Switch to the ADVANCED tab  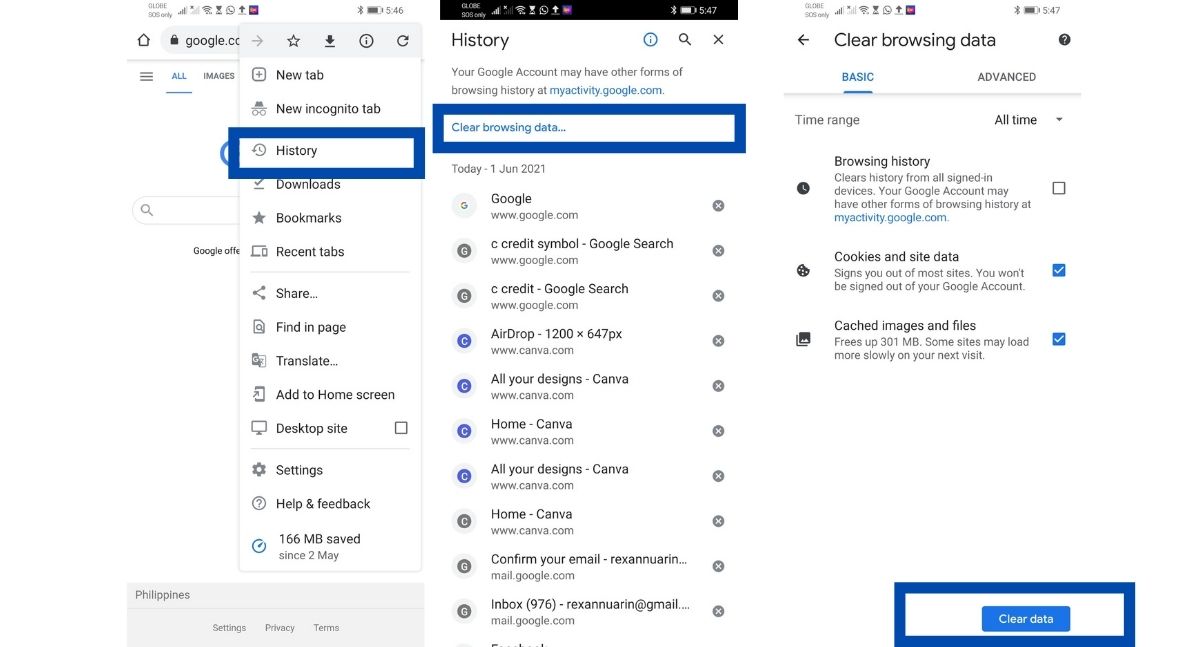pyautogui.click(x=1006, y=77)
